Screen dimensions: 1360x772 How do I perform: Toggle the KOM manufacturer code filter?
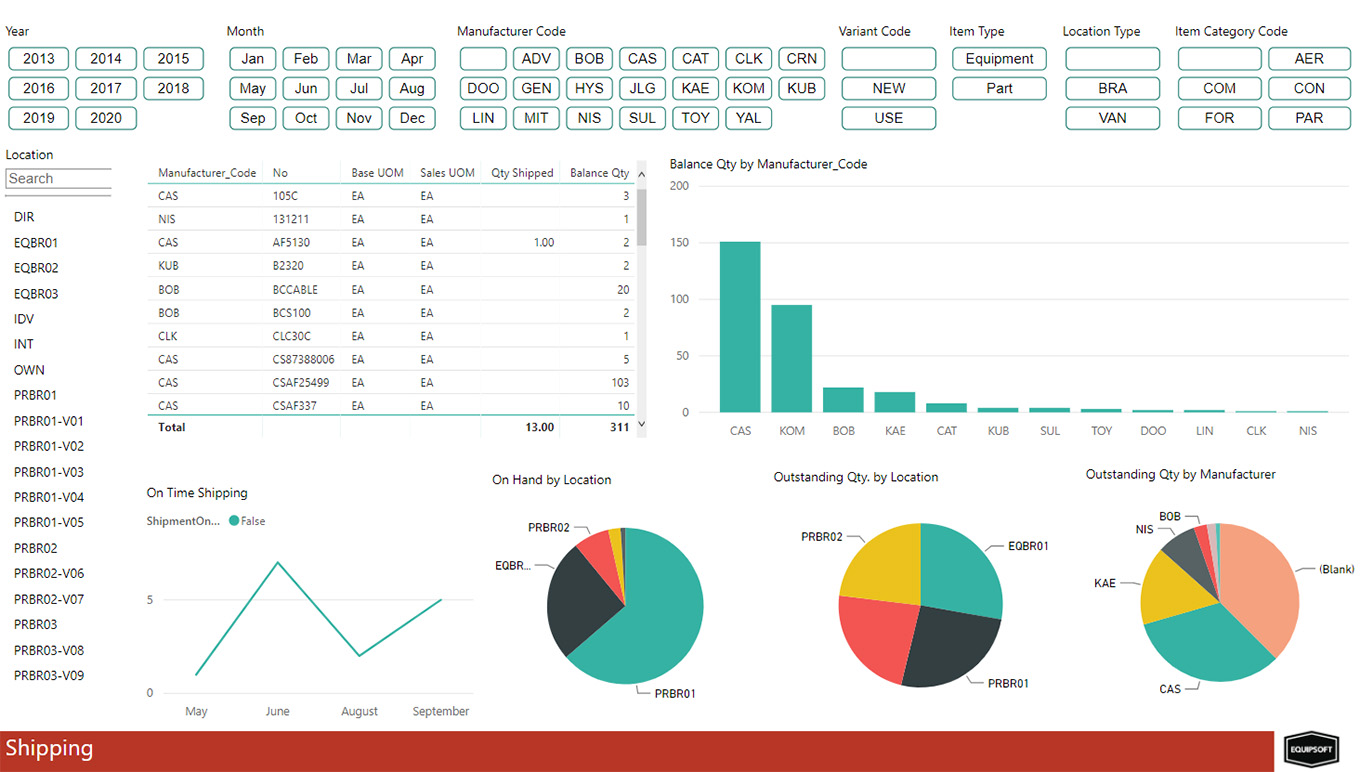tap(748, 88)
